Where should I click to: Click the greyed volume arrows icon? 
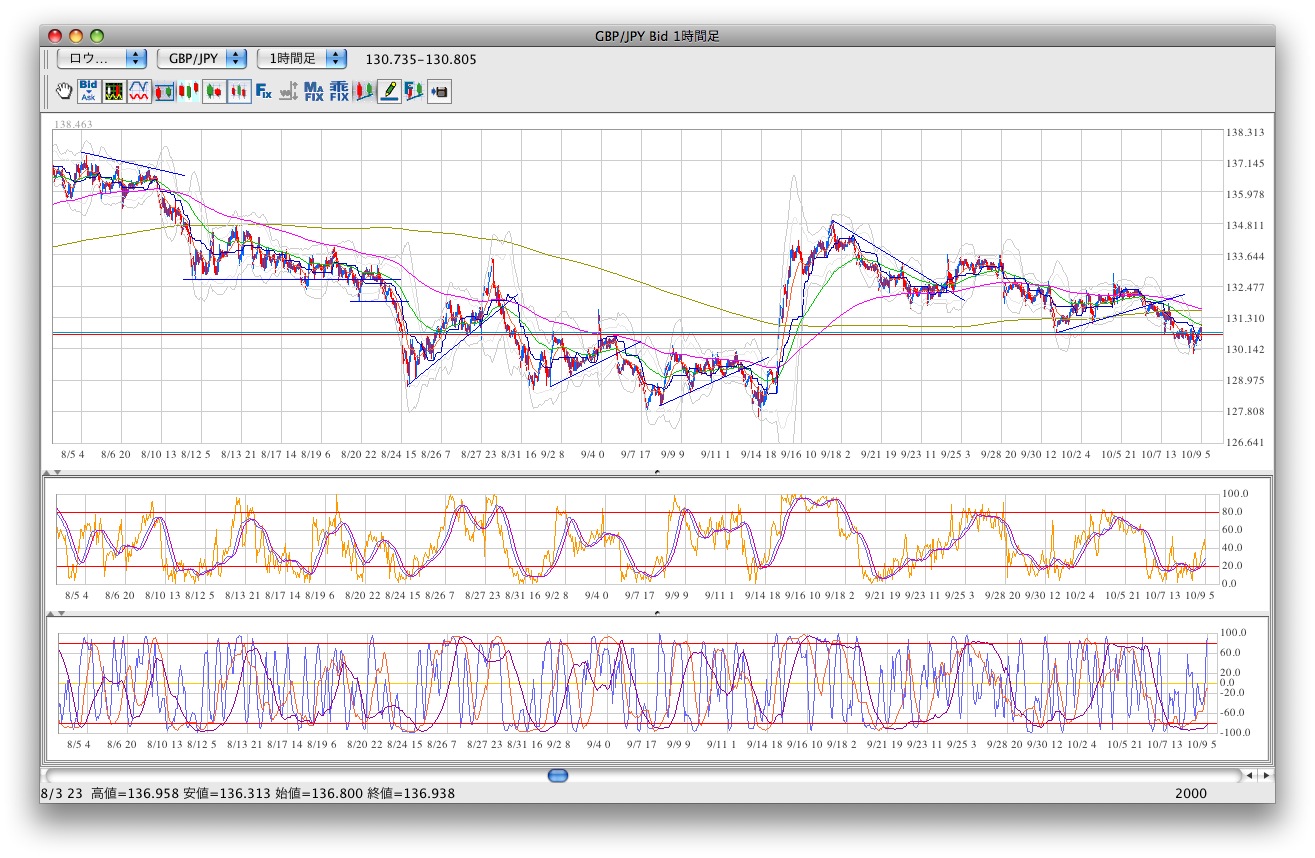[x=289, y=92]
